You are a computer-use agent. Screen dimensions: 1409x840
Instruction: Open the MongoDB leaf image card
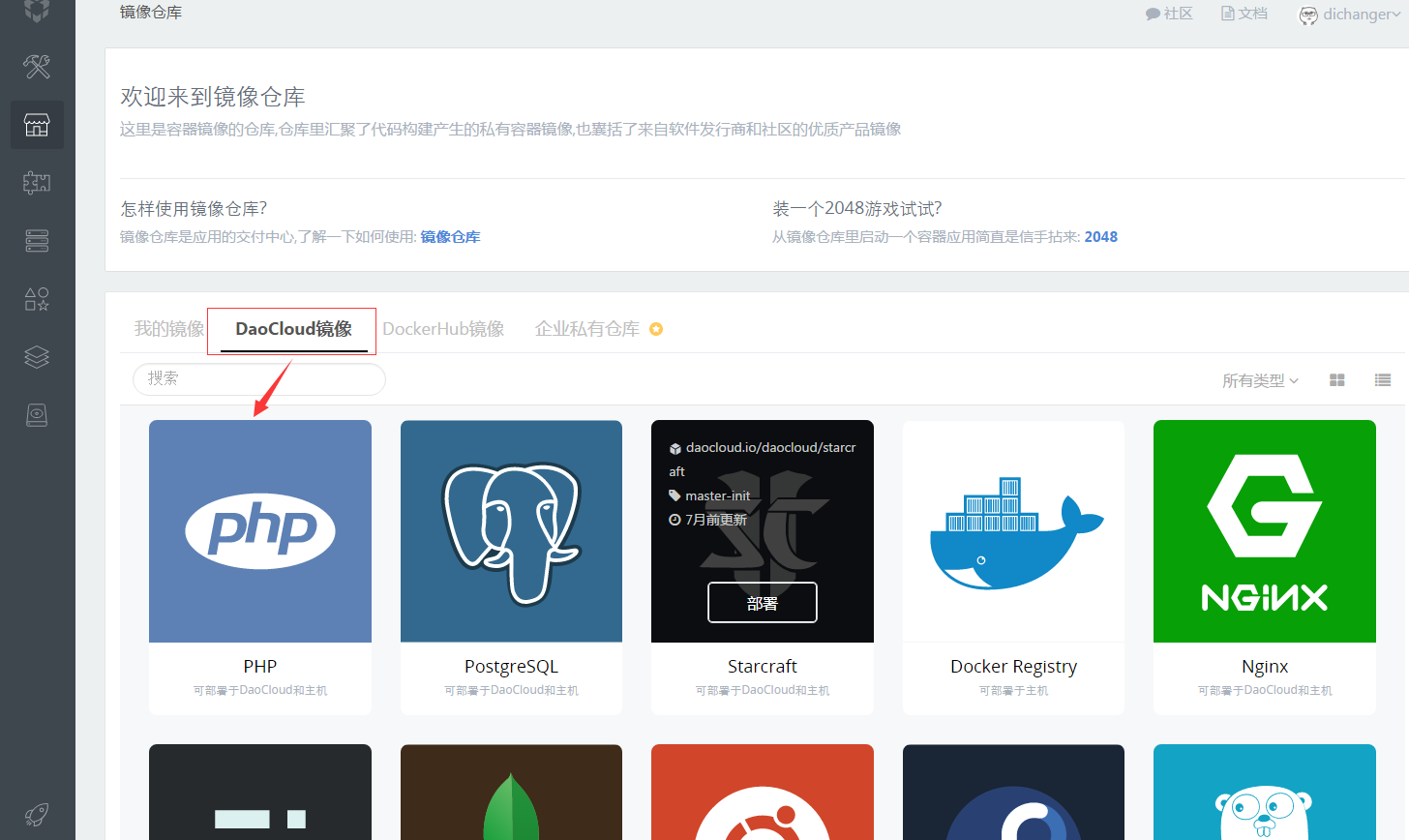pyautogui.click(x=511, y=792)
